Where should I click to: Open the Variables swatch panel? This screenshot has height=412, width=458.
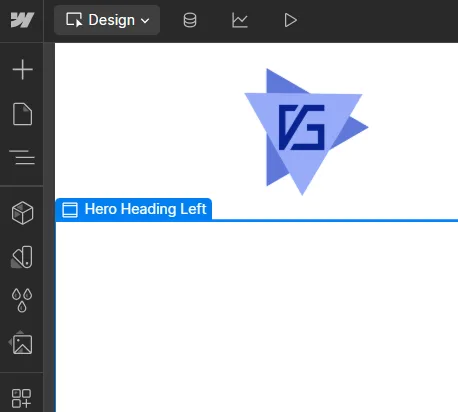(22, 257)
